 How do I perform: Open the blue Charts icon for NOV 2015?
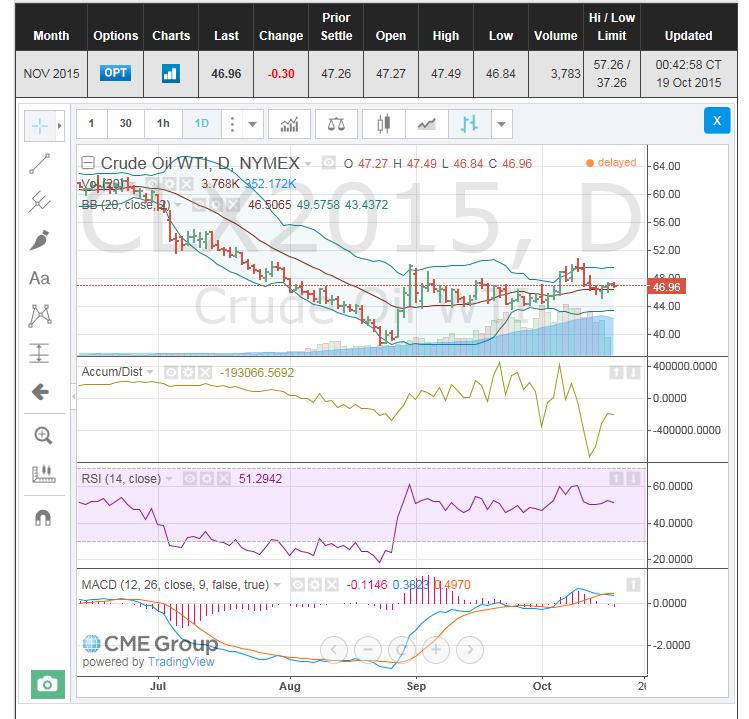[x=170, y=73]
